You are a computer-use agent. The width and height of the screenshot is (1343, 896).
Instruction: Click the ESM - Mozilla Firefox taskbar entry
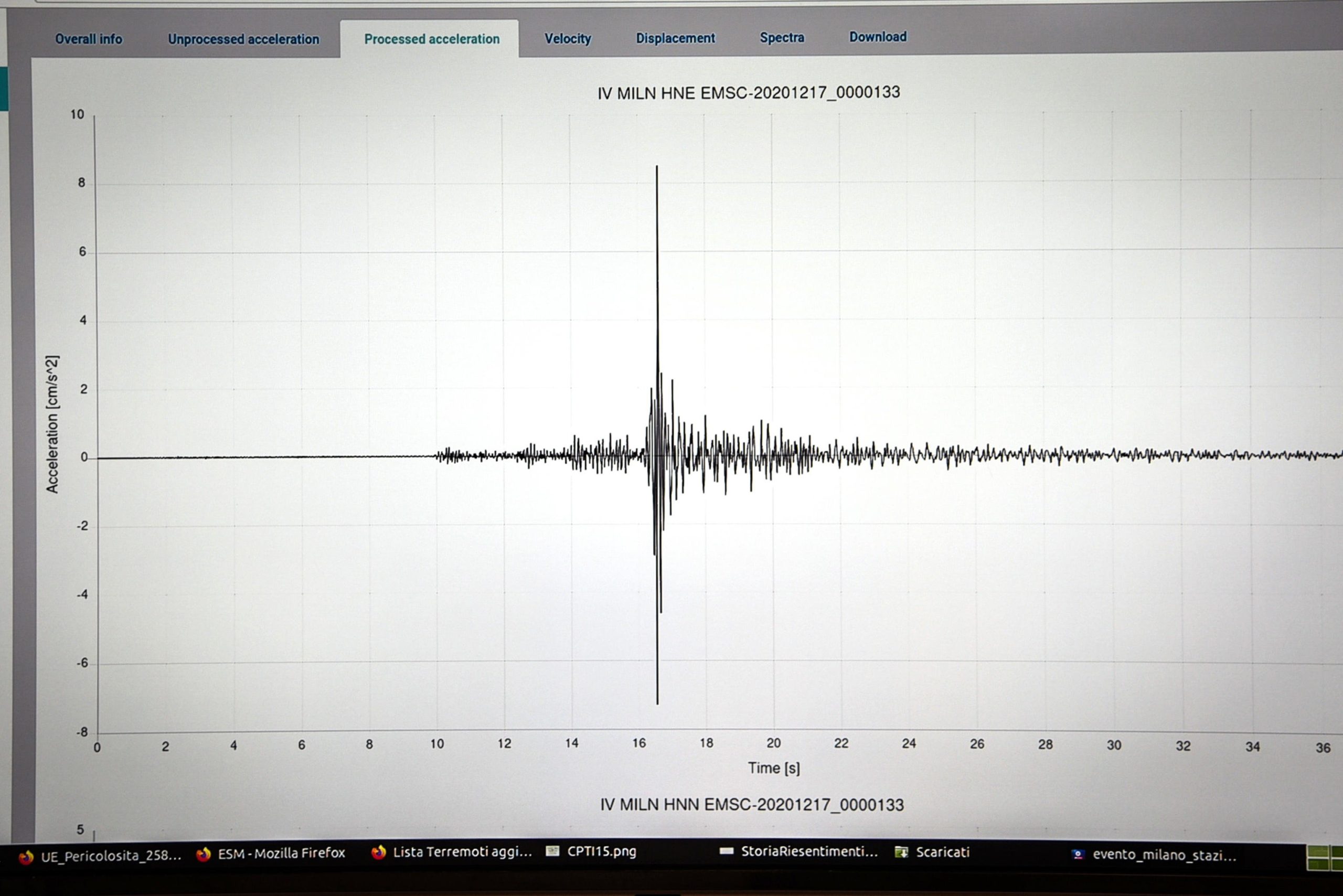(x=280, y=852)
